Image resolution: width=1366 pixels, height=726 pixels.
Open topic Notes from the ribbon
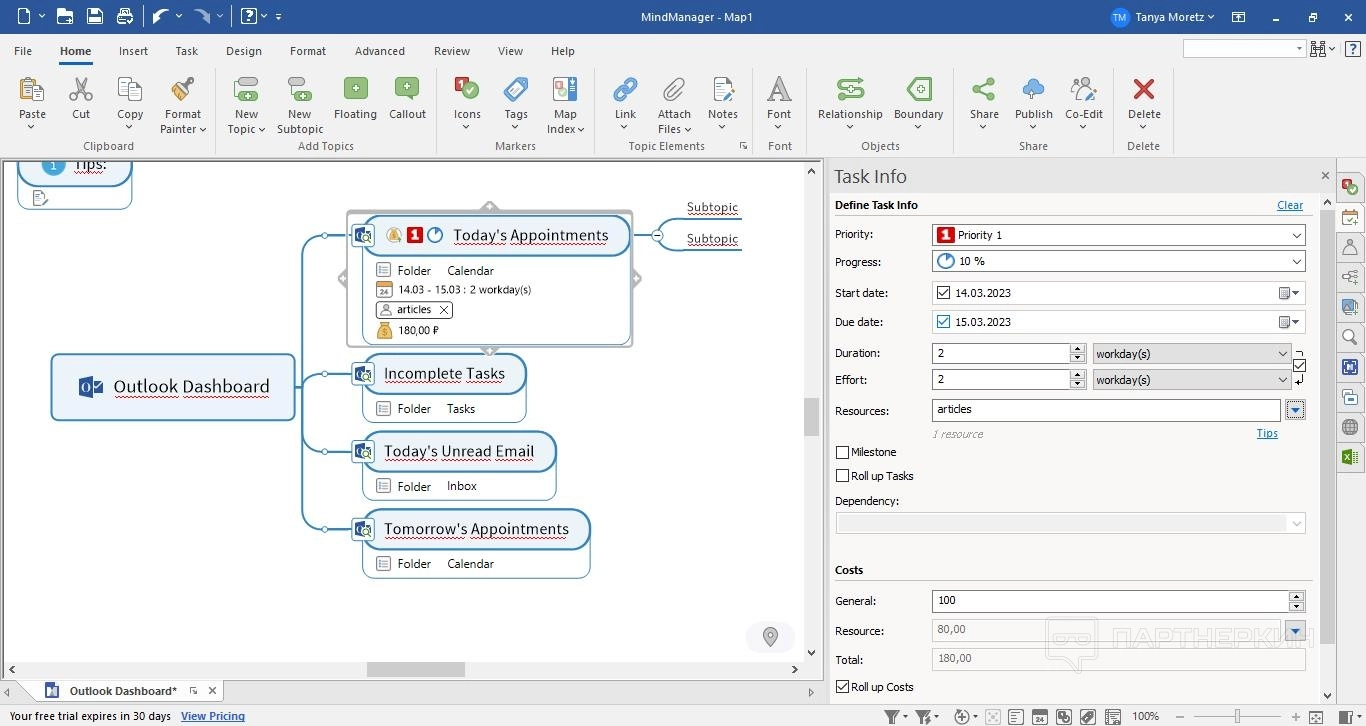[722, 90]
